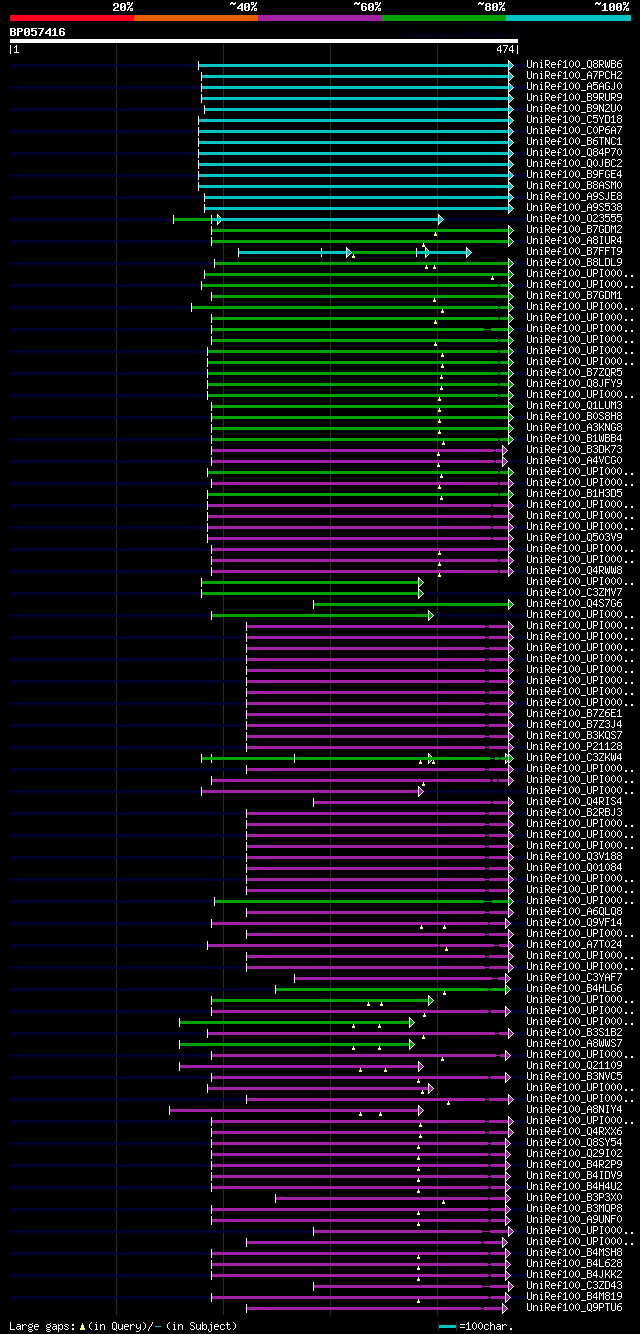Select the UniRef100_Q21109 label
Screen dimensions: 640x1334
click(574, 1065)
